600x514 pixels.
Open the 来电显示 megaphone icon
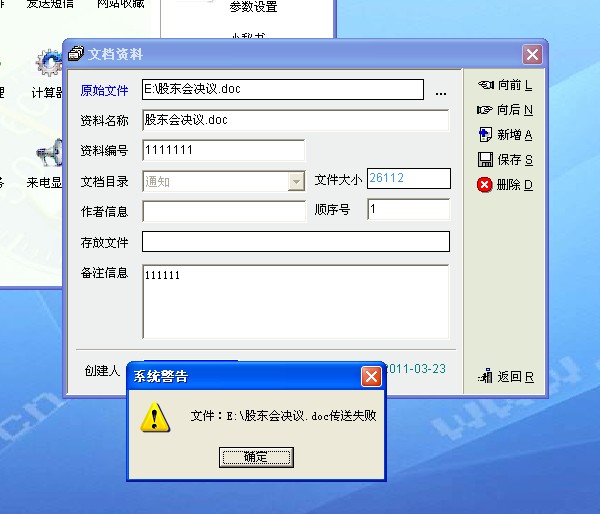point(46,165)
